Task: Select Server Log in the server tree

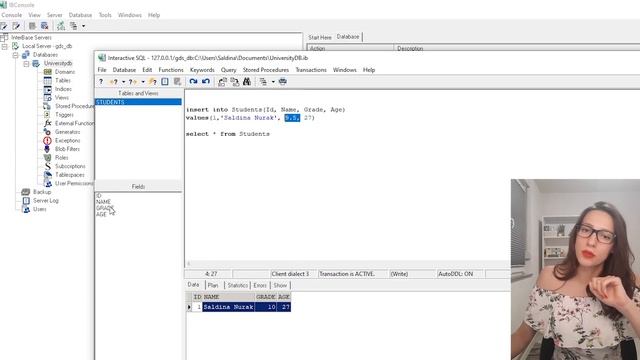Action: [46, 200]
